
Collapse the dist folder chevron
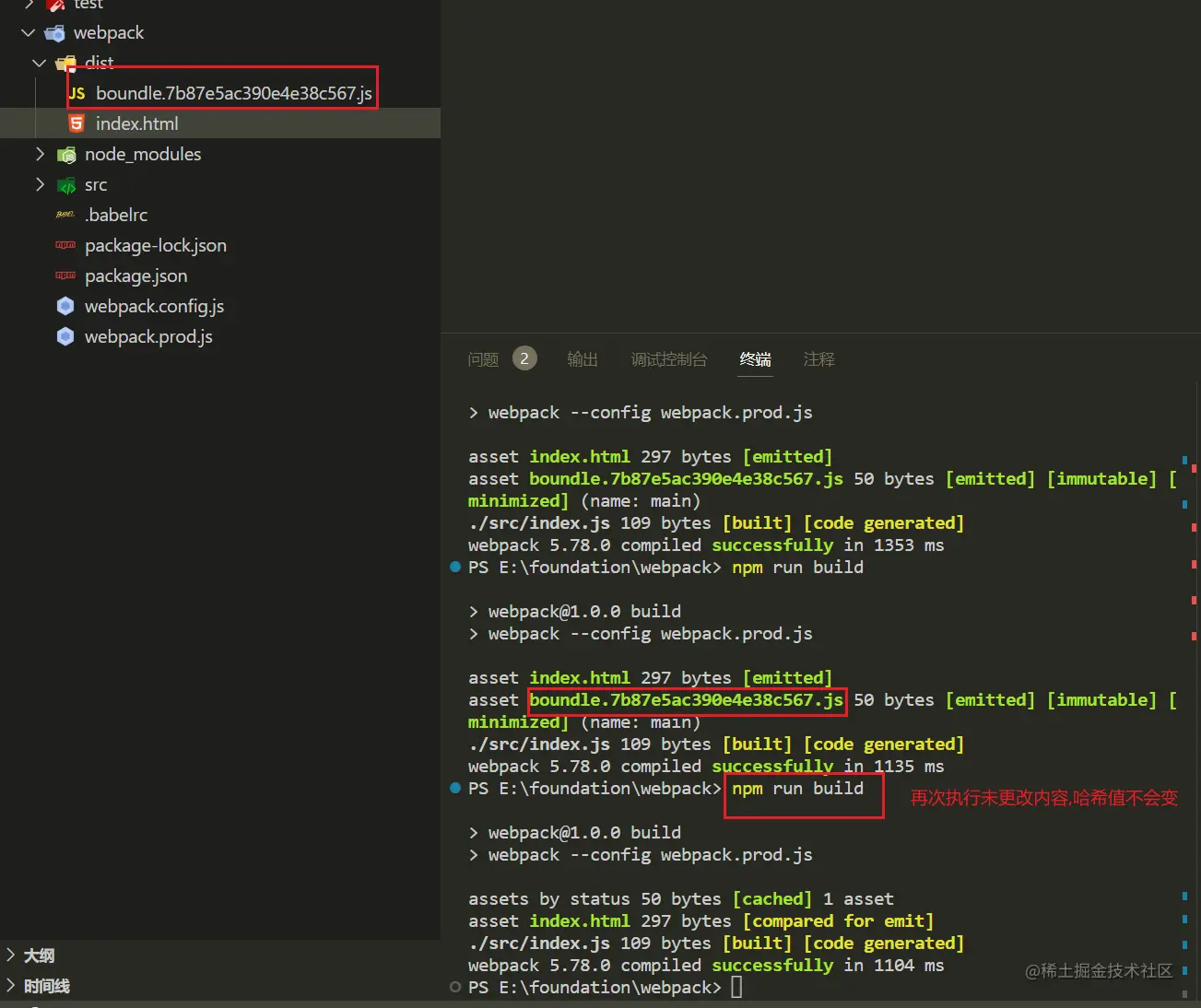point(40,63)
